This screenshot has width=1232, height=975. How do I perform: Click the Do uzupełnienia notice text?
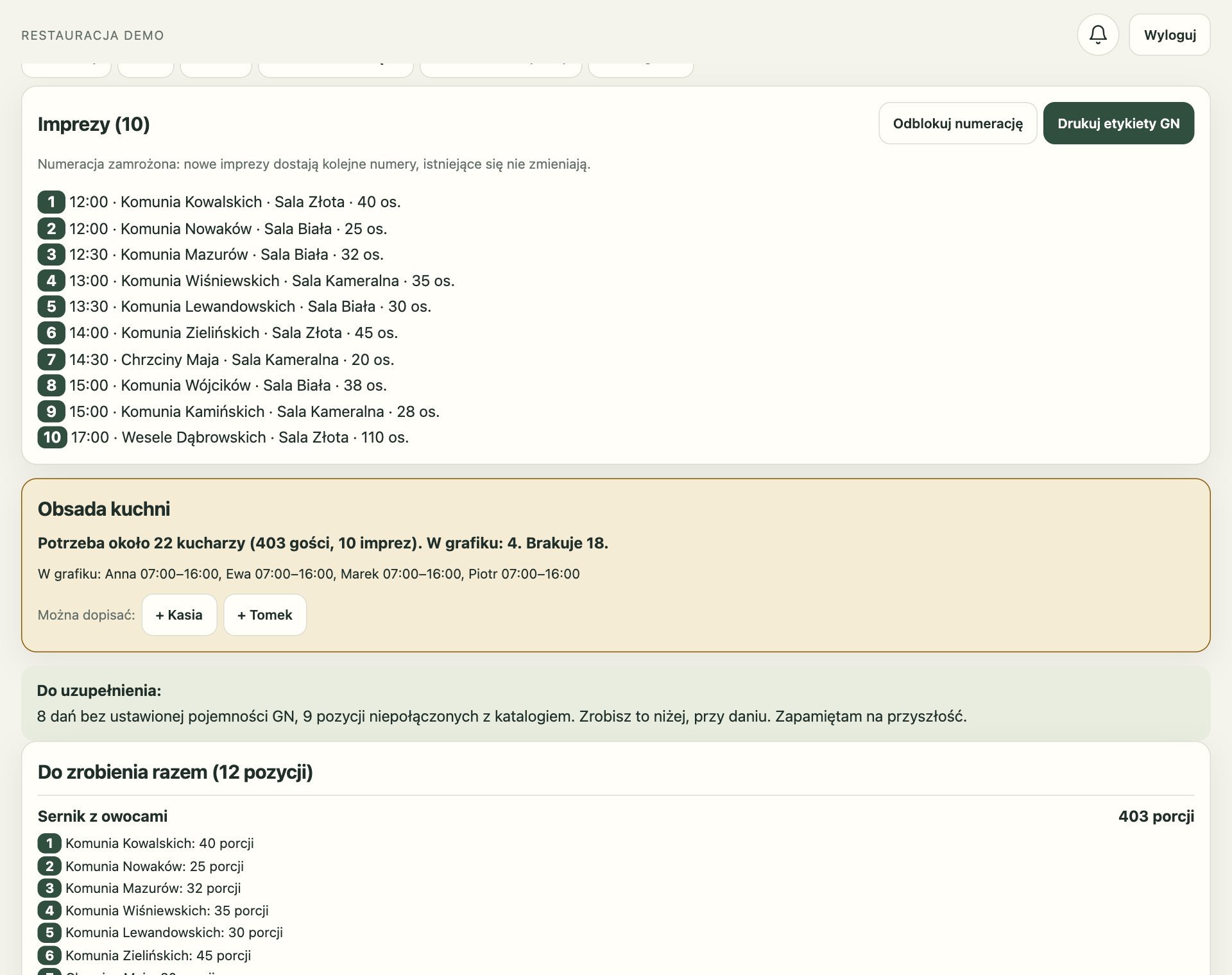[x=502, y=716]
